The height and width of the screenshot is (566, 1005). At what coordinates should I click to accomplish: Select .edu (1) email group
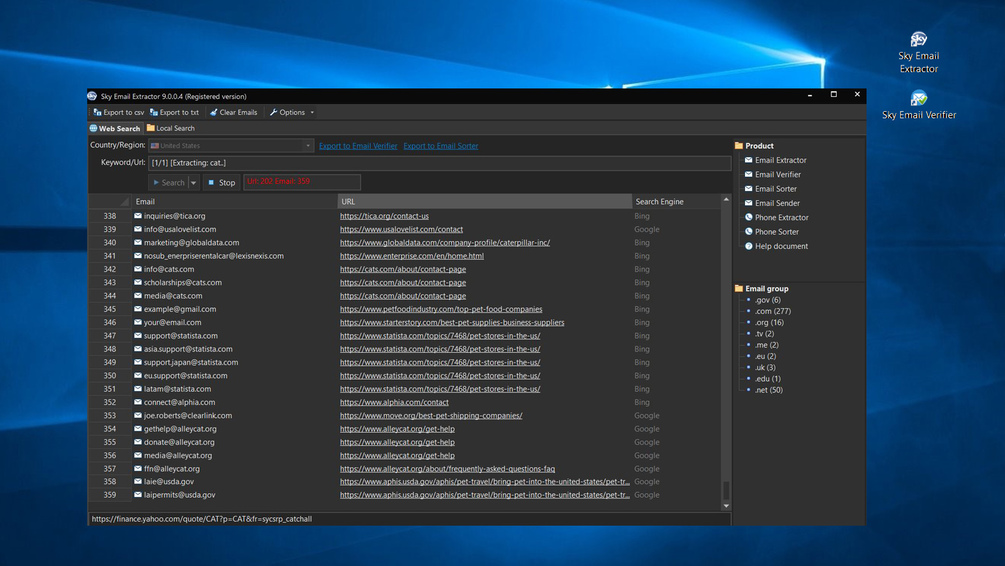767,379
